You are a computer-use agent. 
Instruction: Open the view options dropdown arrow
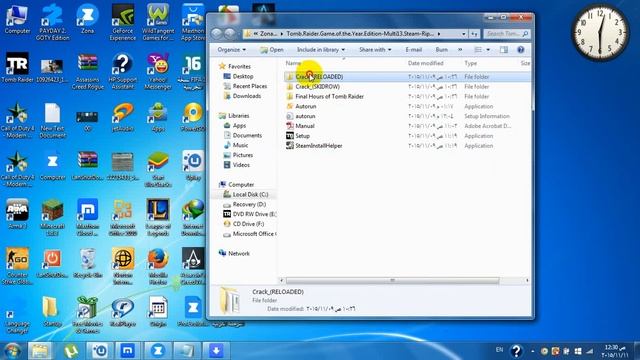tap(488, 50)
